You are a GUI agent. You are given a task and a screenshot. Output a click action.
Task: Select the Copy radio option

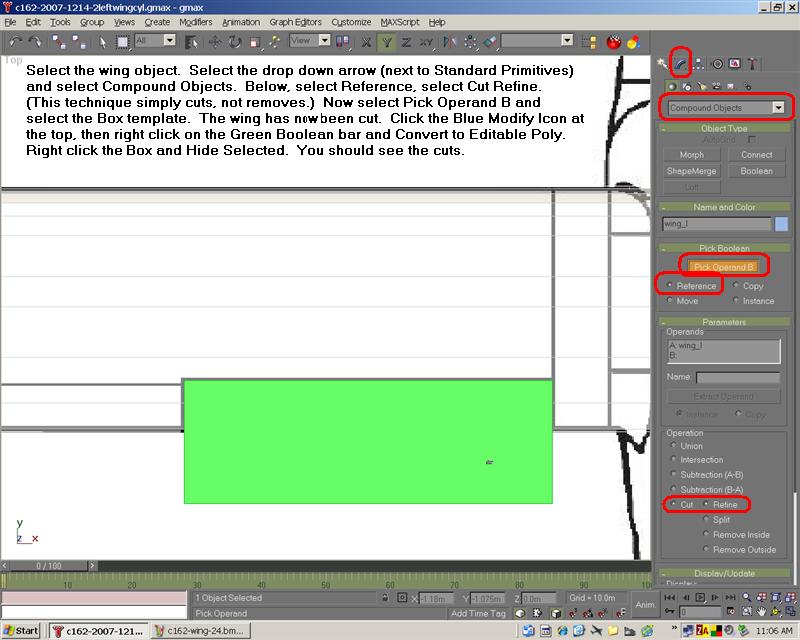click(x=748, y=286)
